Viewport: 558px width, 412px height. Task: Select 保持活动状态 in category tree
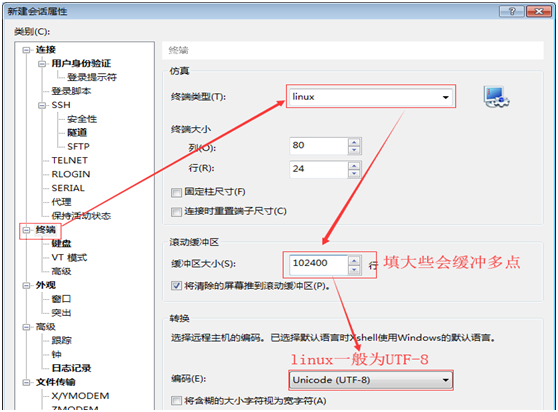click(81, 216)
